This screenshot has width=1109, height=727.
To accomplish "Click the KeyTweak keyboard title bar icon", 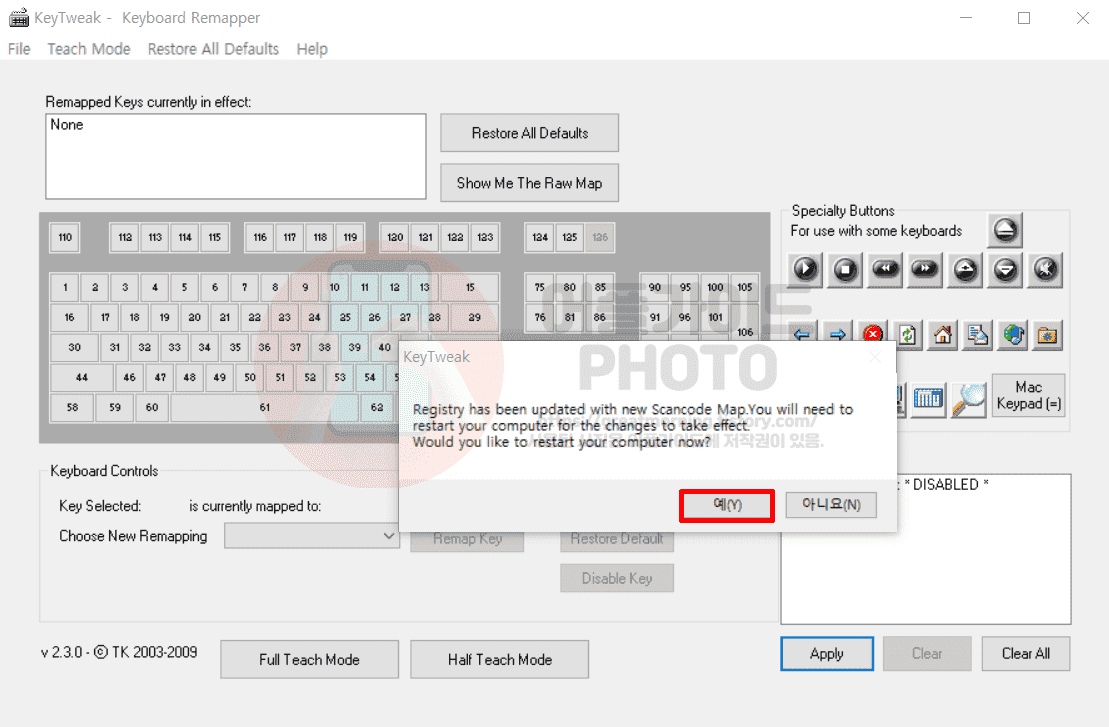I will [x=18, y=18].
